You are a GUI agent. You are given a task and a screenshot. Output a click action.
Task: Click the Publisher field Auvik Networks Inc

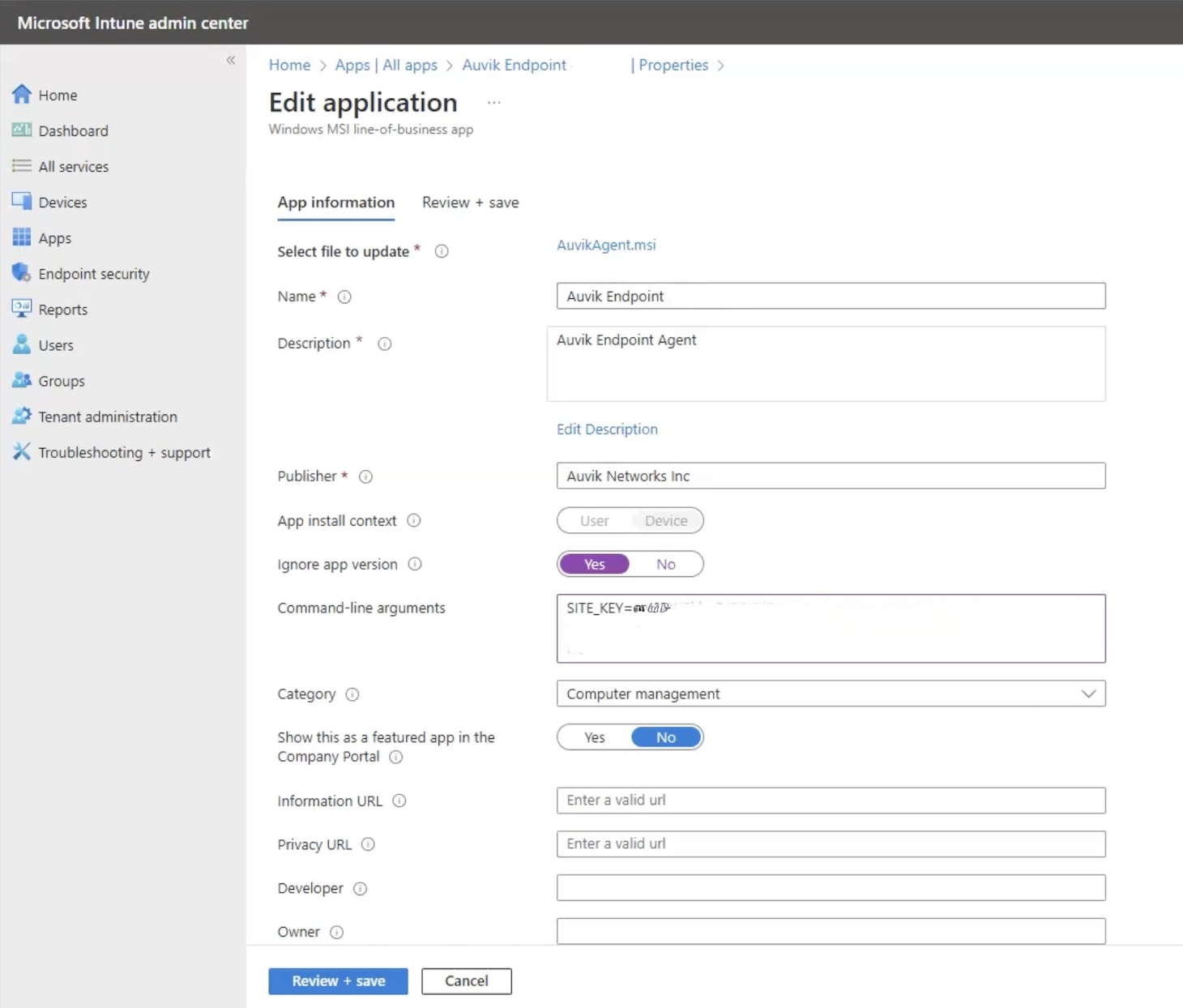tap(831, 476)
